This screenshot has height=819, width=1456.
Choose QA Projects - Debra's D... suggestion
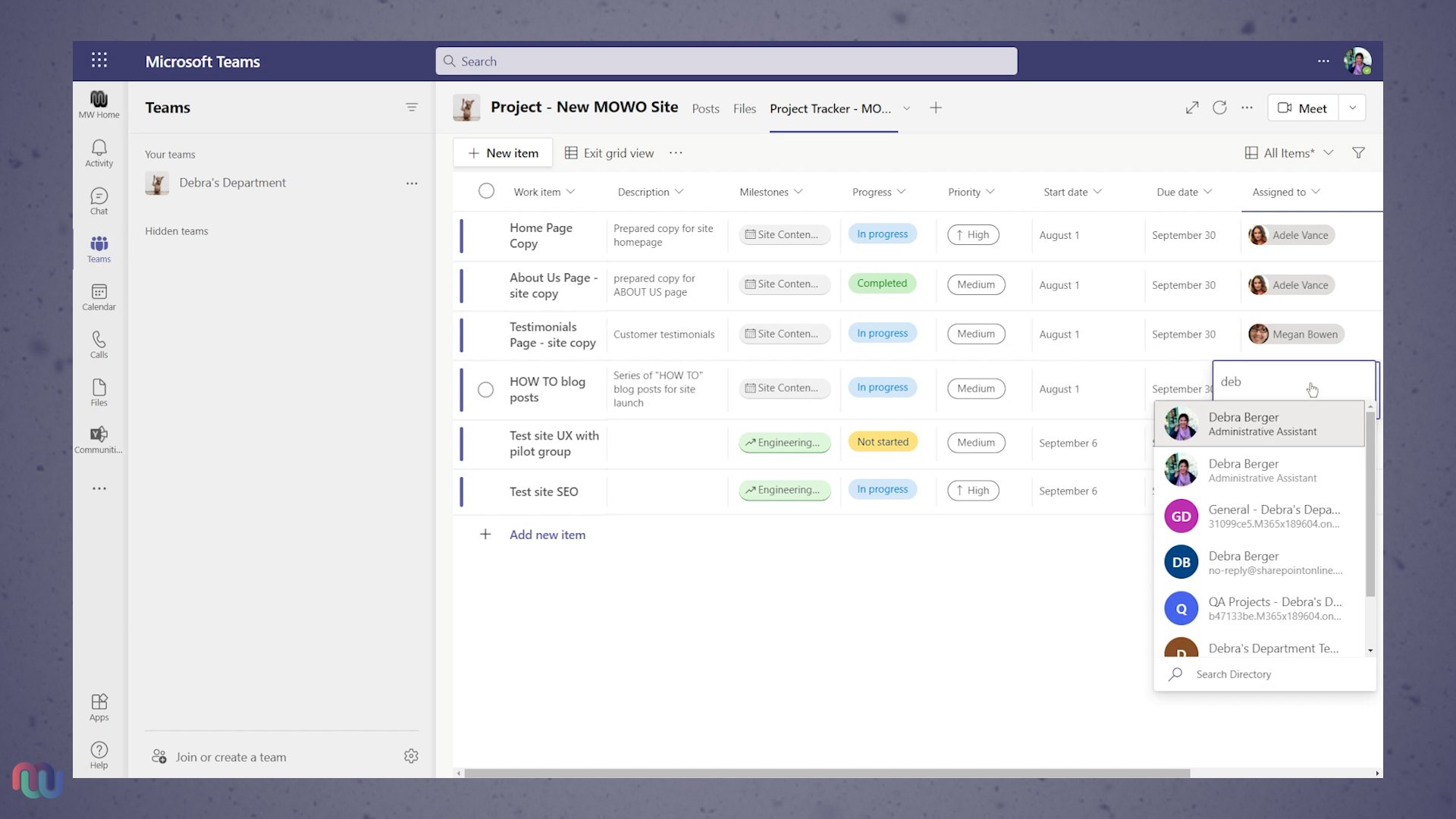[1260, 608]
